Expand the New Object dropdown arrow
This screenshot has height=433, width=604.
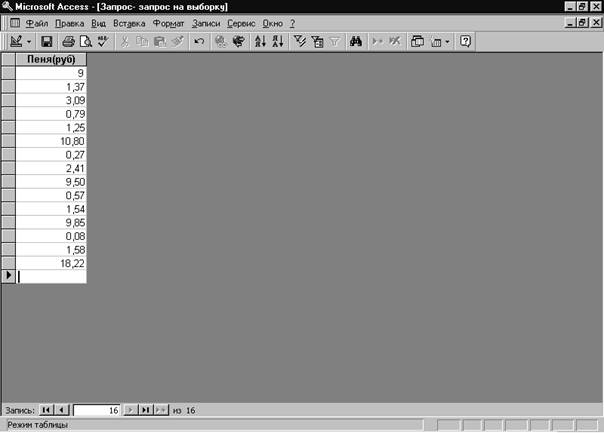pyautogui.click(x=447, y=42)
